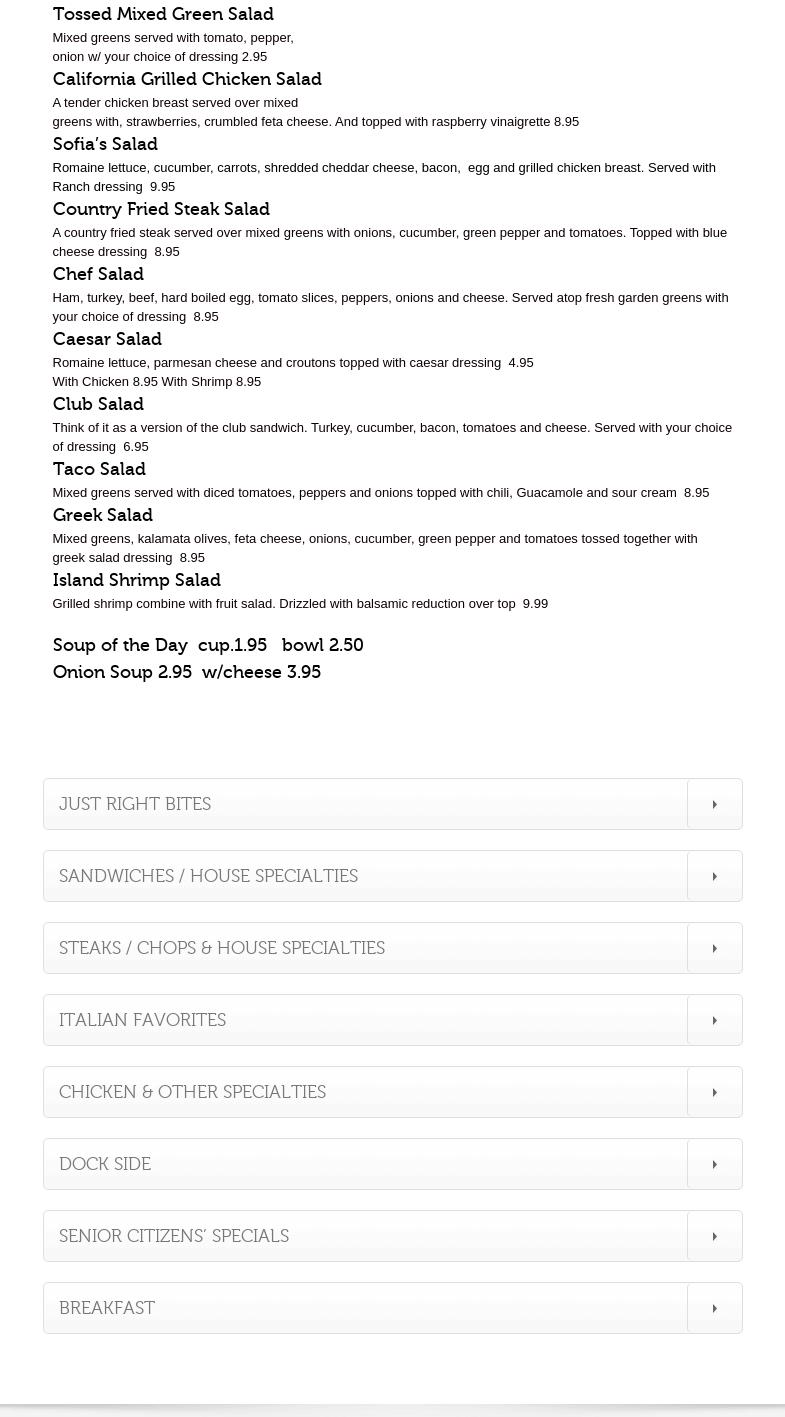Screen dimensions: 785x1417
Task: Expand the JUST RIGHT BITES section arrow
Action: point(714,804)
